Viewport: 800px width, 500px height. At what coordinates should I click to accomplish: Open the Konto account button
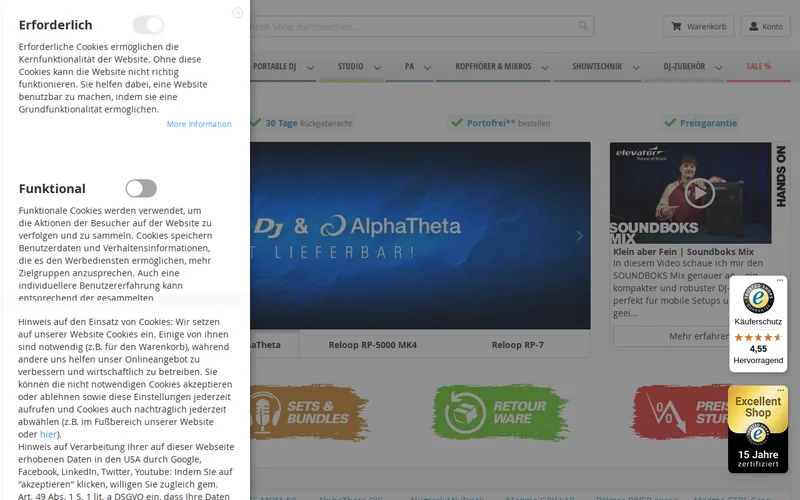[x=765, y=27]
